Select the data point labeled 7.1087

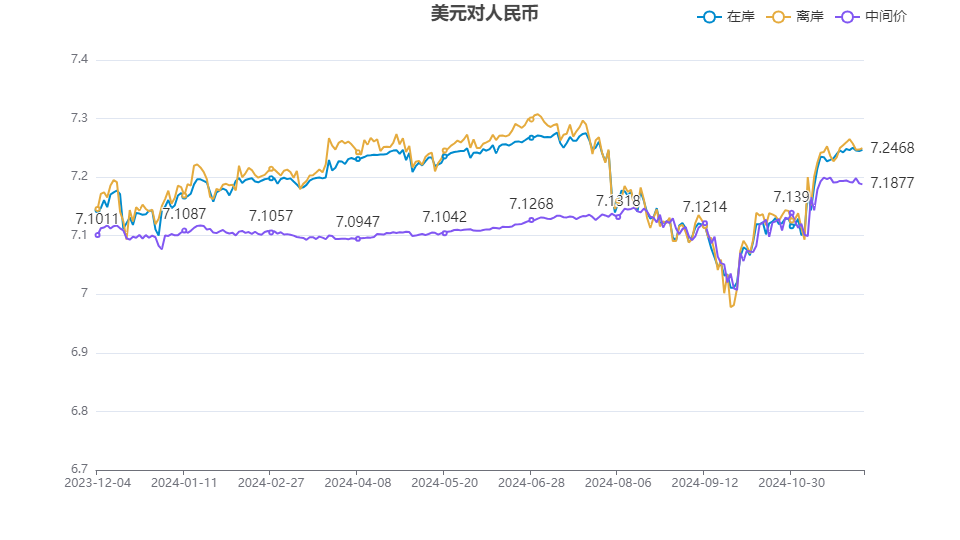(184, 230)
